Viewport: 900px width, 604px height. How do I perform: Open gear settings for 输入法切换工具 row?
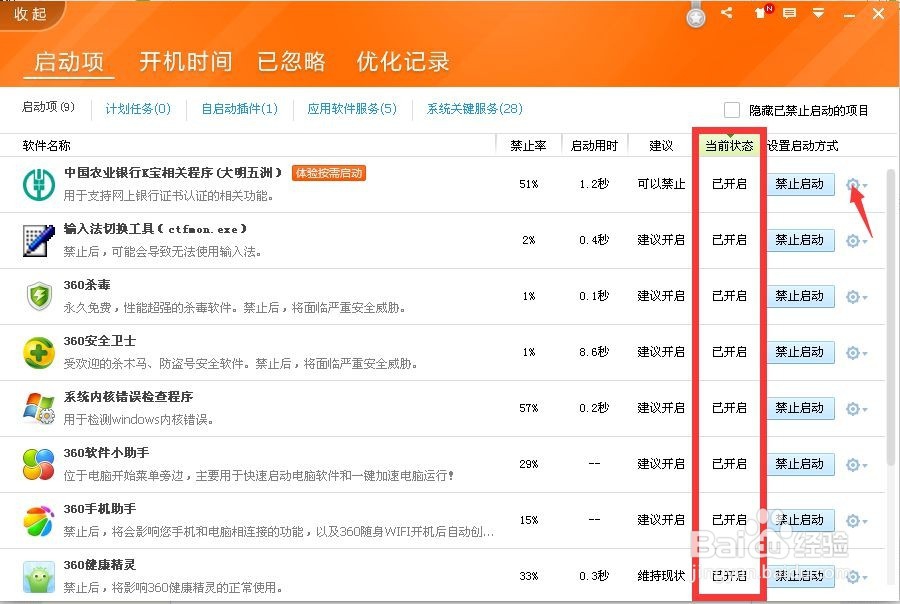click(x=856, y=241)
